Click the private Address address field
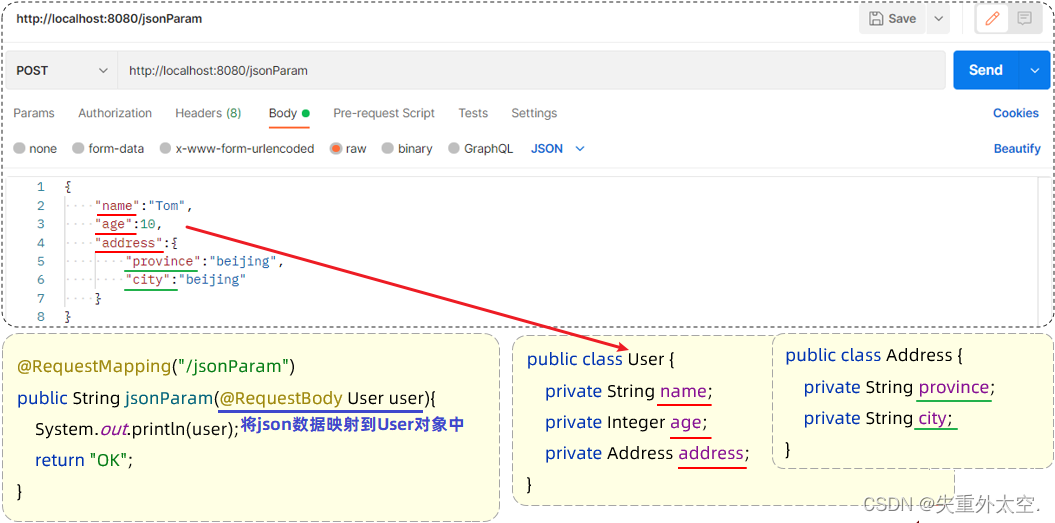The height and width of the screenshot is (523, 1055). click(647, 453)
